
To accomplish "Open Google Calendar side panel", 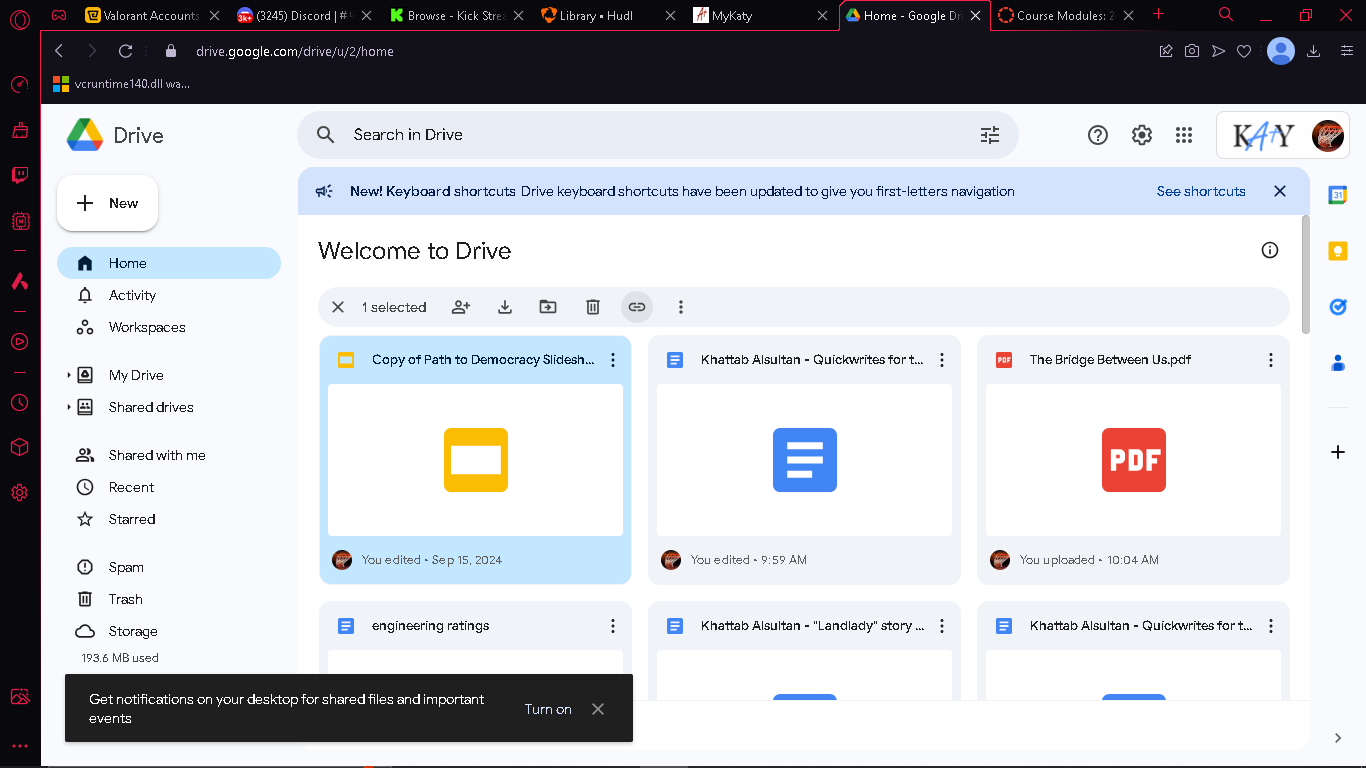I will (x=1338, y=195).
